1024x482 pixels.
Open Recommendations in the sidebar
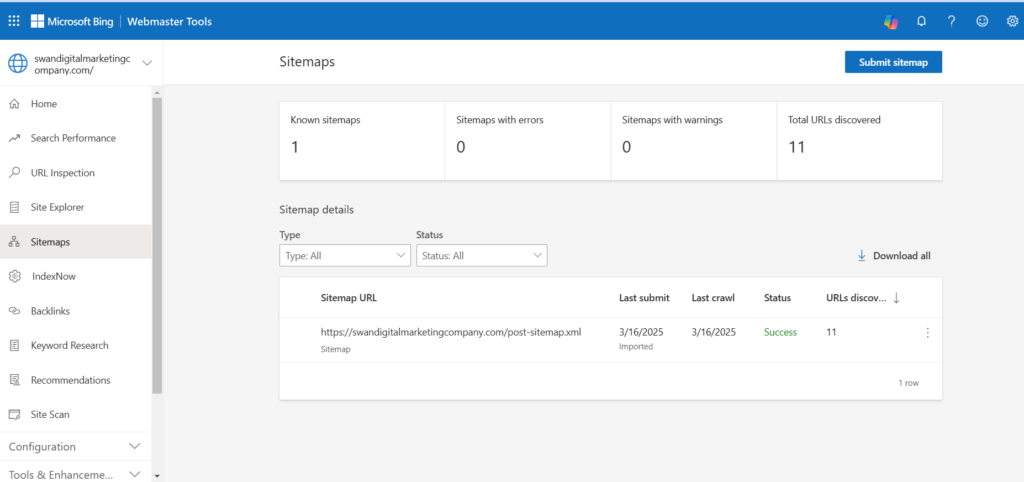click(75, 380)
